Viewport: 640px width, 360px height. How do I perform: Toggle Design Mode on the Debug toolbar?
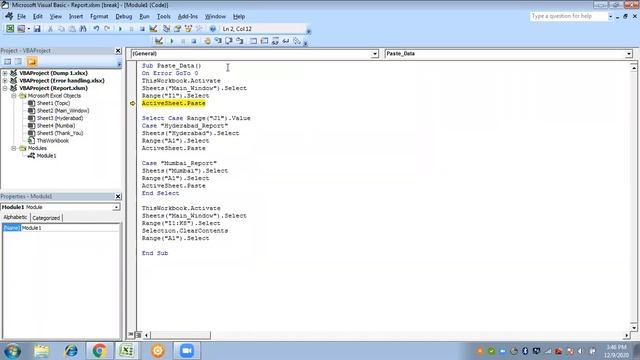coord(159,41)
